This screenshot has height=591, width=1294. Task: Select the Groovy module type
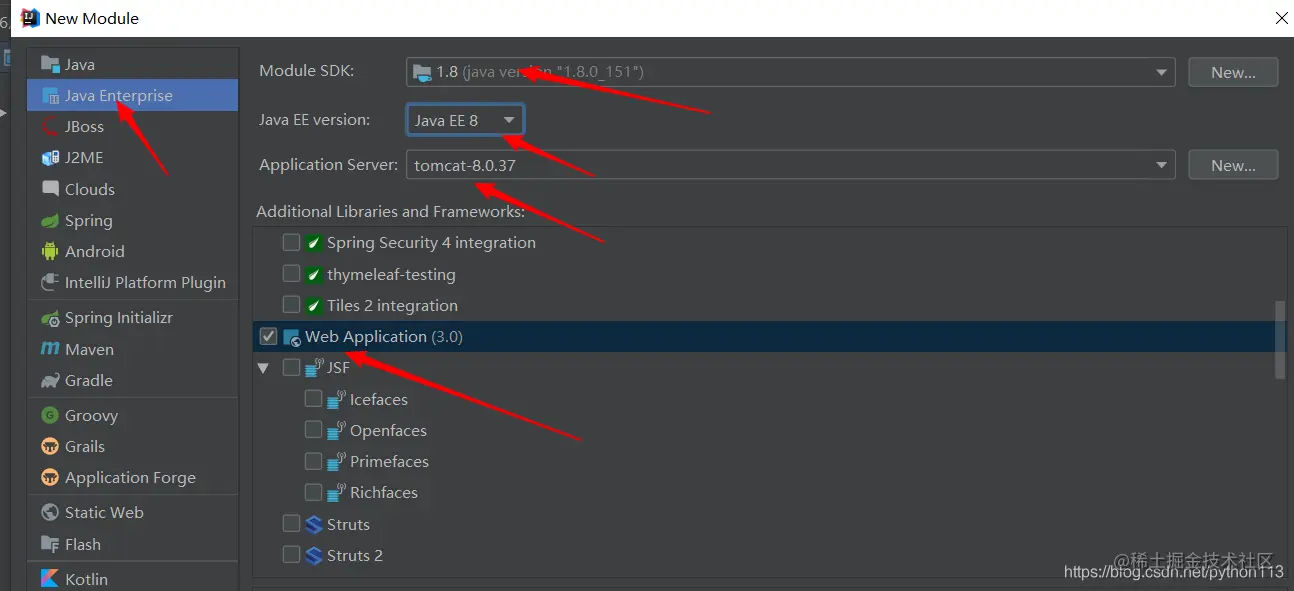133,415
